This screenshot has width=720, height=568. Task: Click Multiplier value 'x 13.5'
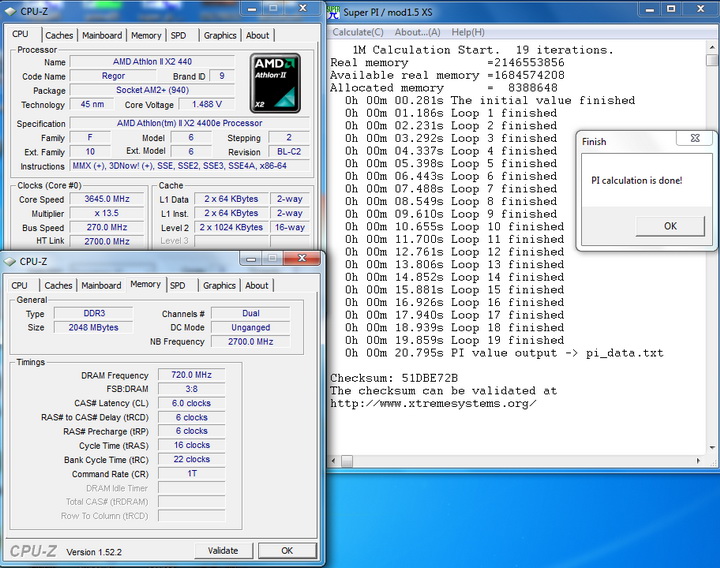107,213
